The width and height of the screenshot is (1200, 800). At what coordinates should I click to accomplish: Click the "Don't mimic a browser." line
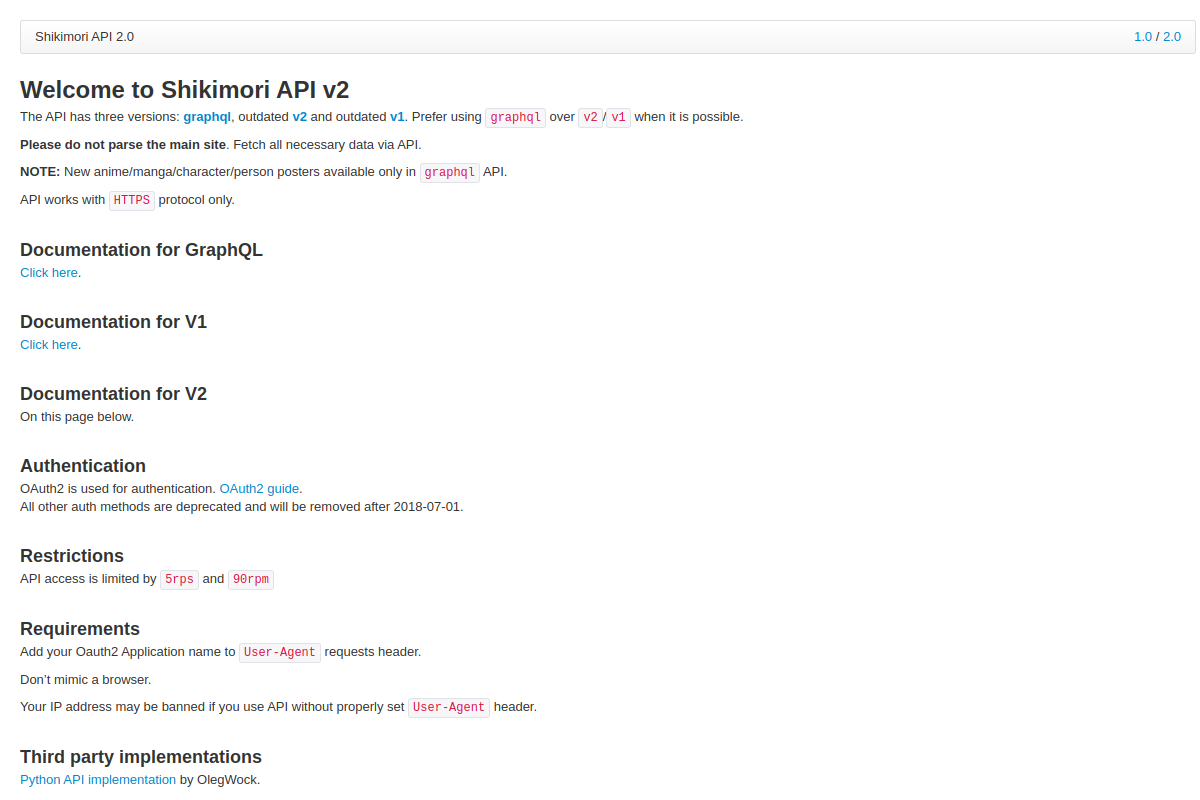86,680
